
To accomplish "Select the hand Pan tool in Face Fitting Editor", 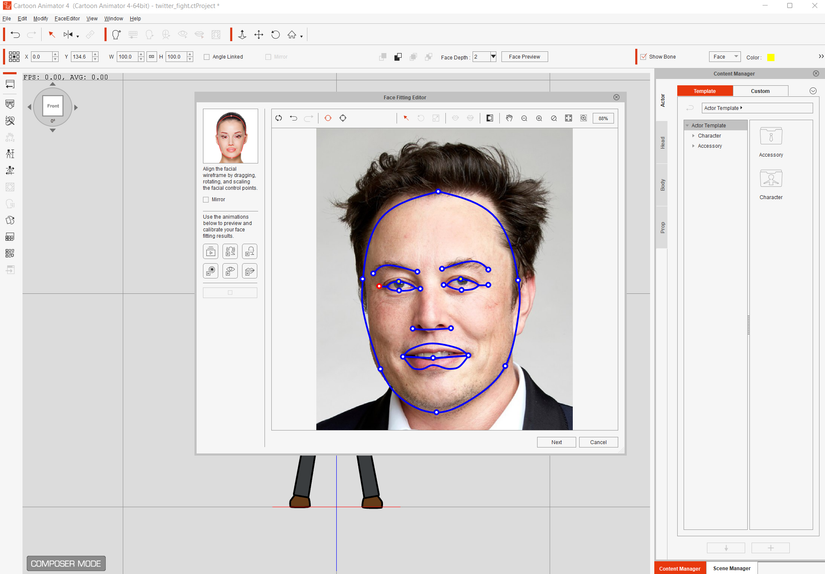I will click(509, 118).
